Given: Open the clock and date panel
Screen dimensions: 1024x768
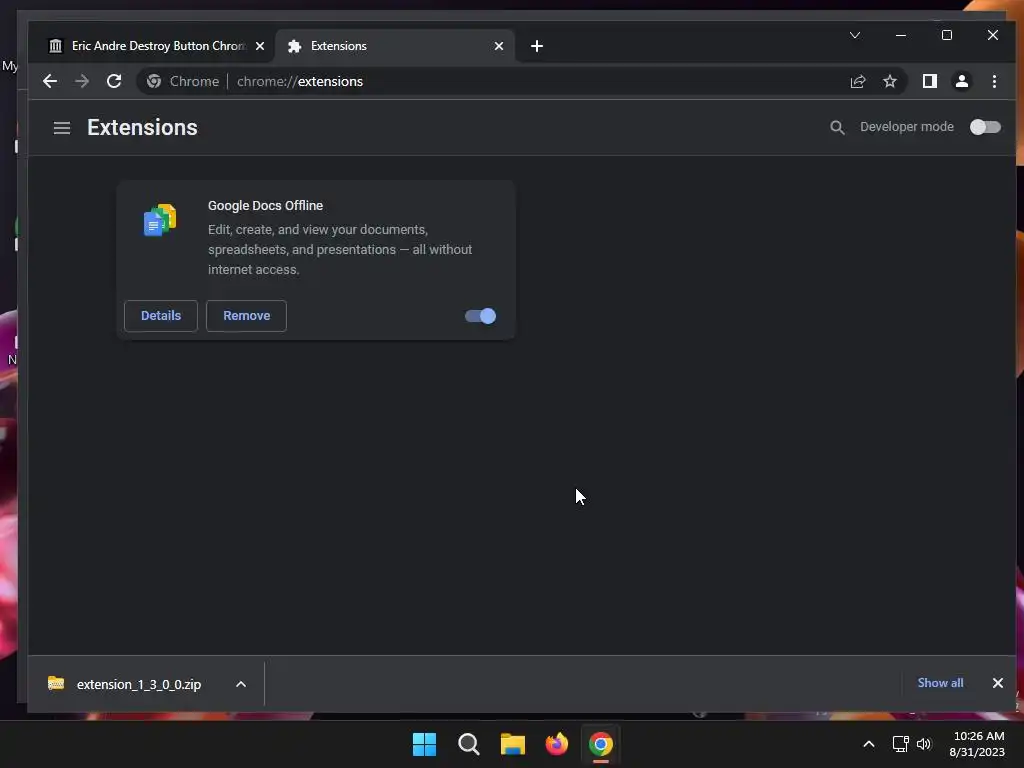Looking at the screenshot, I should pos(977,744).
